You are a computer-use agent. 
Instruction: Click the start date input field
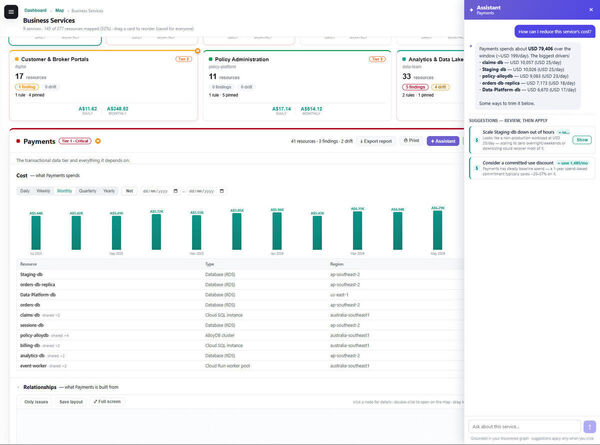click(160, 191)
